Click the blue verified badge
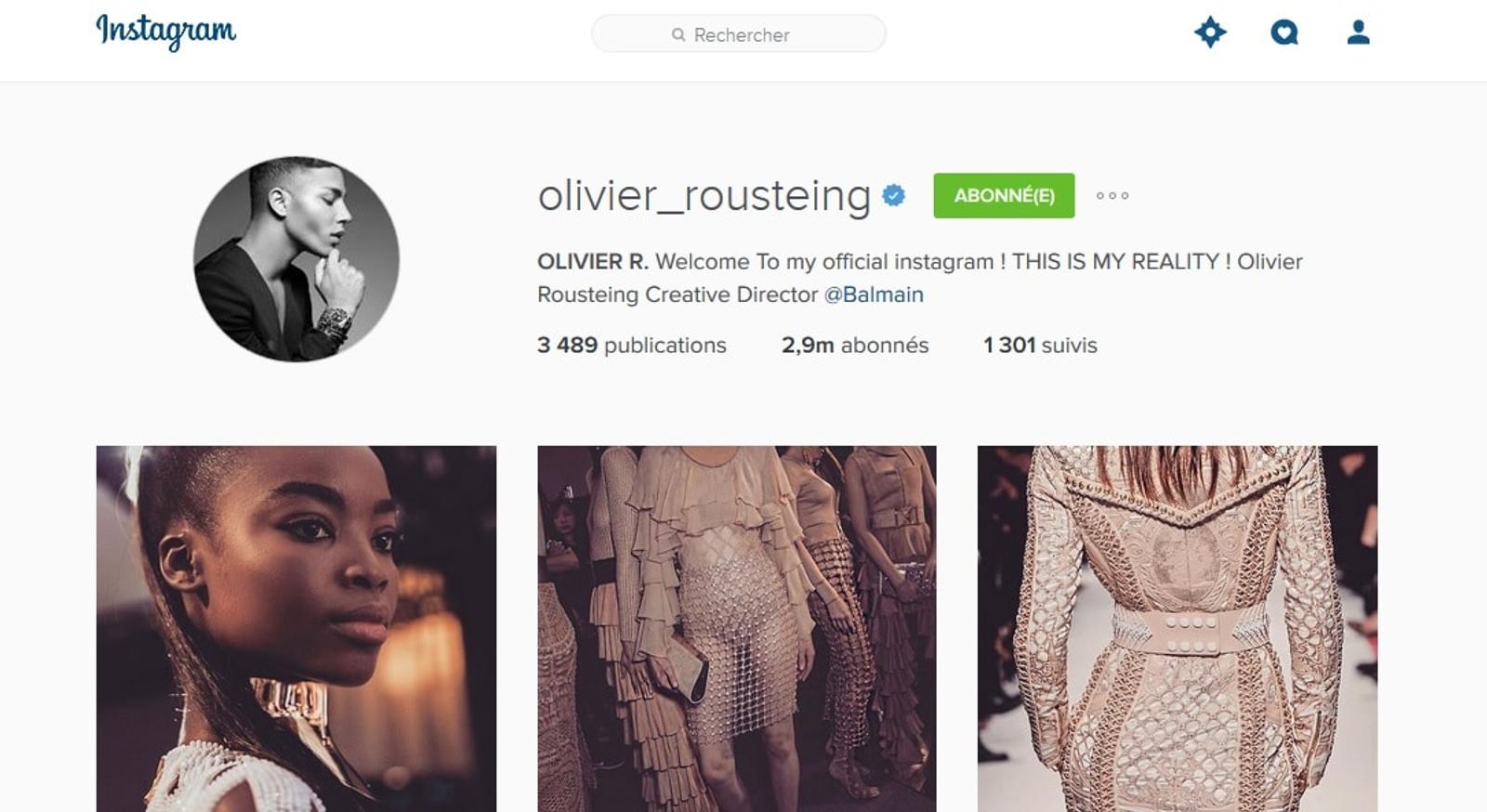 point(894,195)
